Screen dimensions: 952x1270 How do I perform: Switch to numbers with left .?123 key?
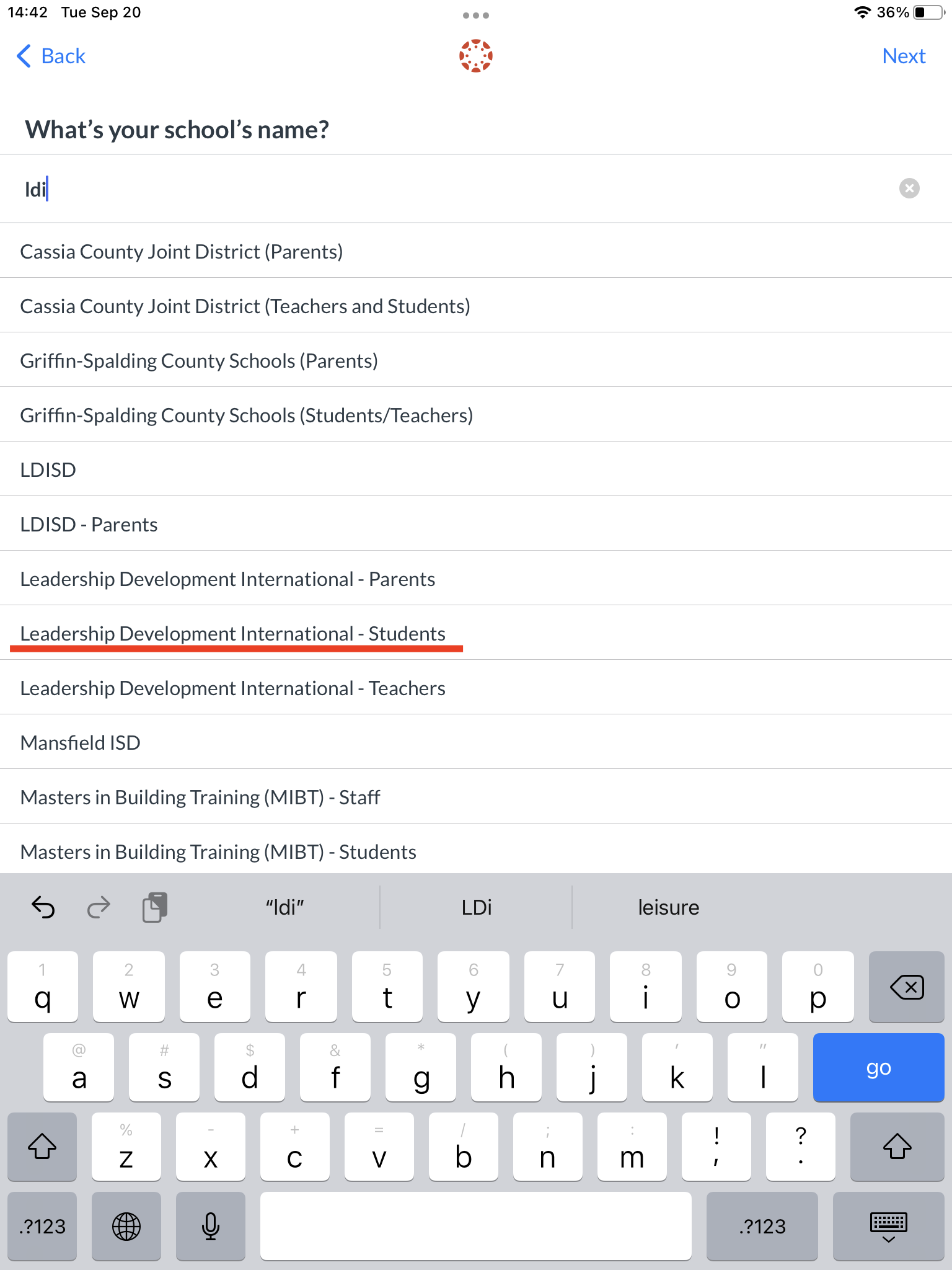click(x=42, y=1226)
